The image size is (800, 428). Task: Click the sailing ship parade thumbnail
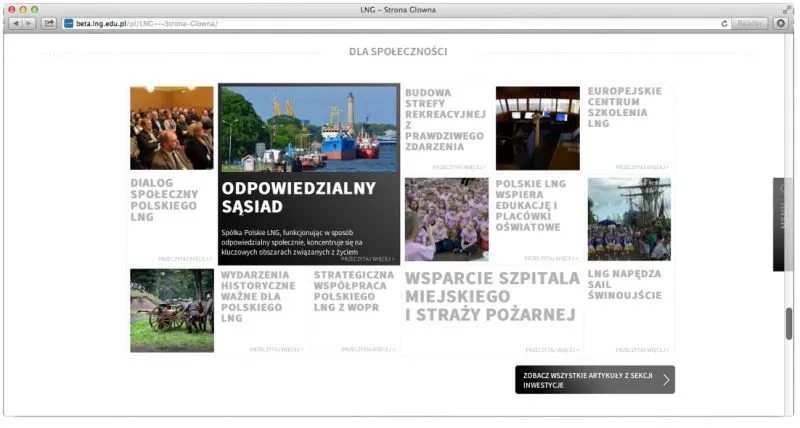[629, 219]
